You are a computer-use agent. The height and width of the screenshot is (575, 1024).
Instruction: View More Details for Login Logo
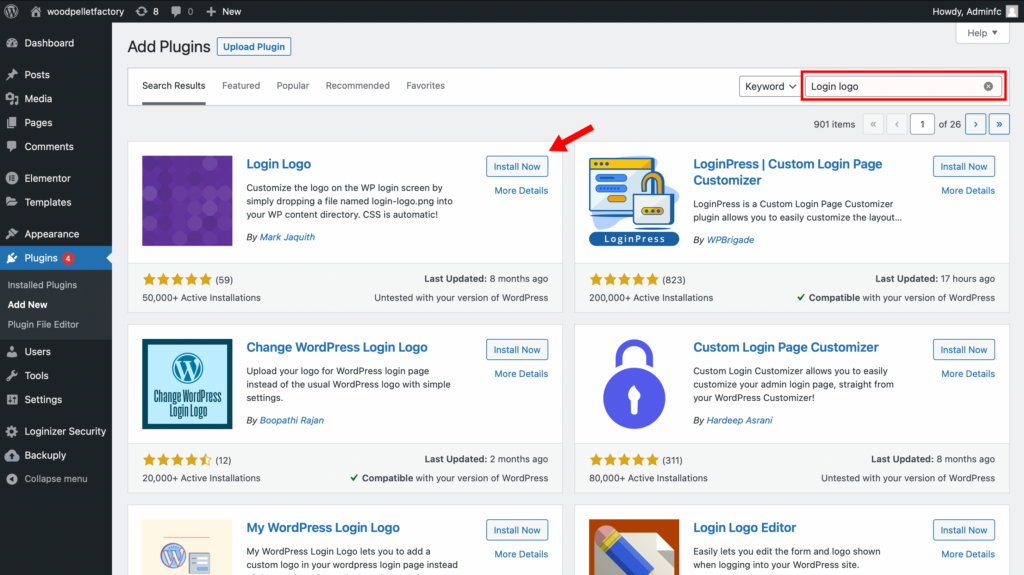(x=521, y=191)
